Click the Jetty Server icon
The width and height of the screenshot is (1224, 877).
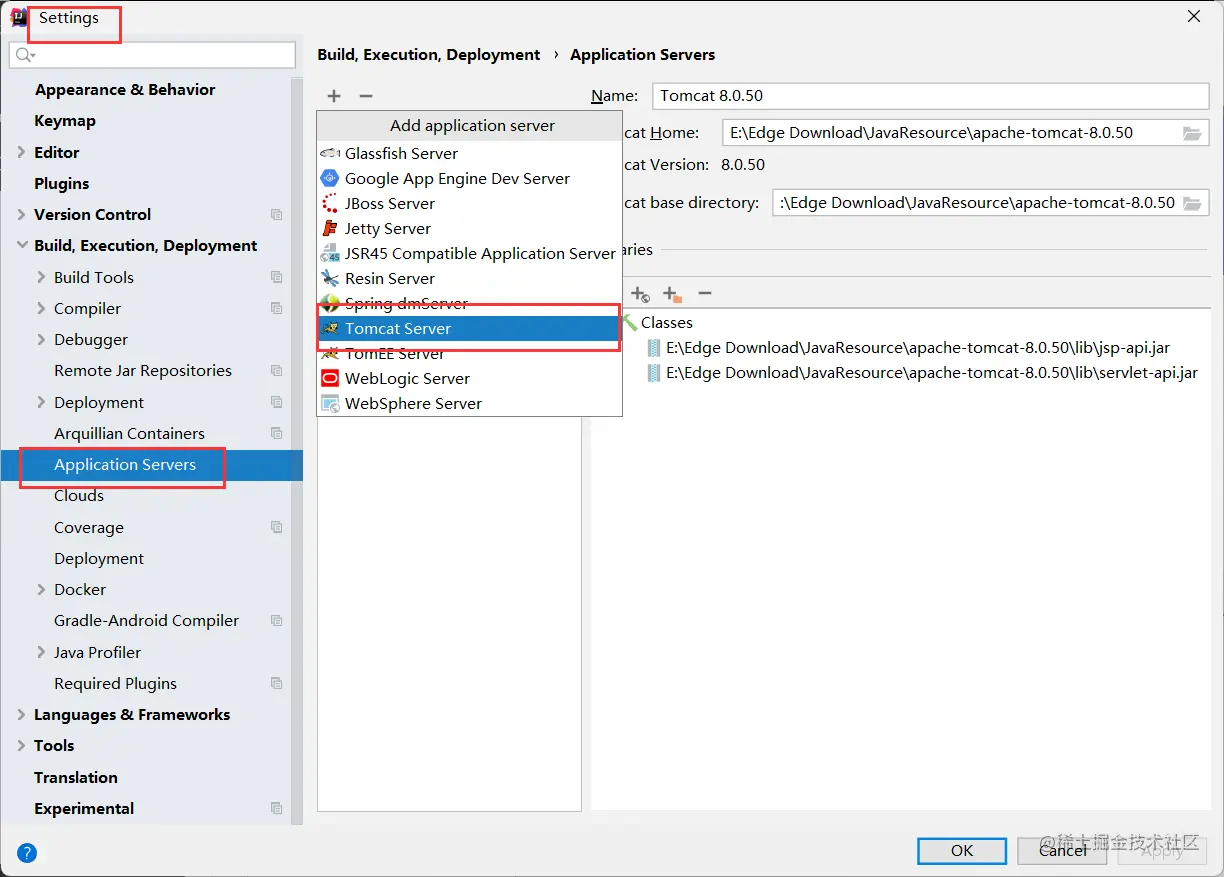330,228
